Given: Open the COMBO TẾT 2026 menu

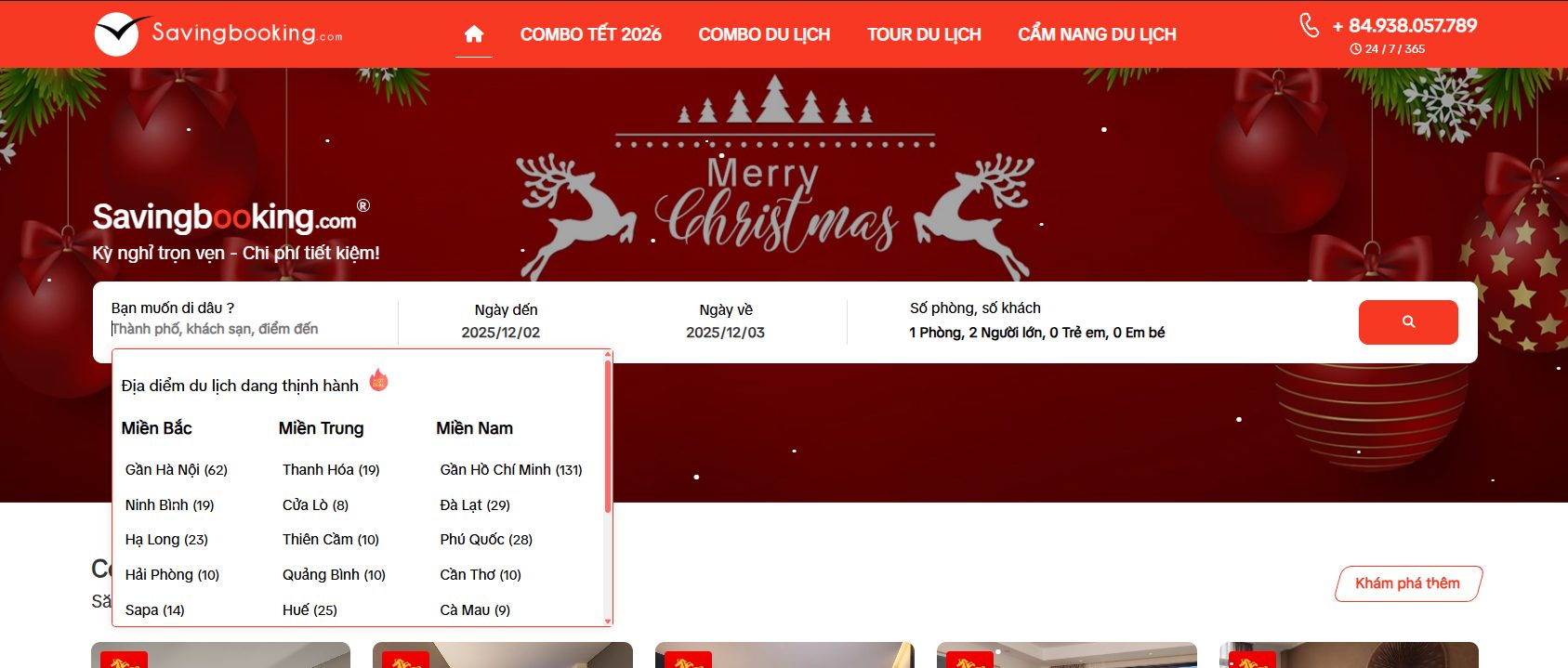Looking at the screenshot, I should [591, 34].
